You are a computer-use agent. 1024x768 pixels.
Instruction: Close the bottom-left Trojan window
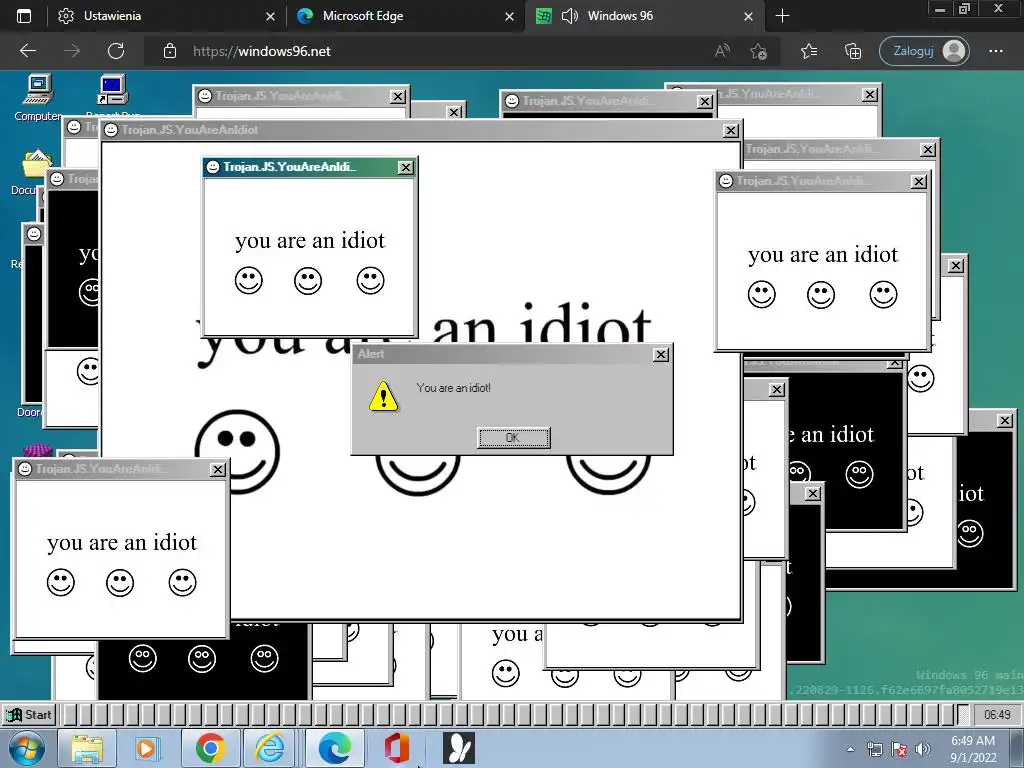(x=217, y=470)
